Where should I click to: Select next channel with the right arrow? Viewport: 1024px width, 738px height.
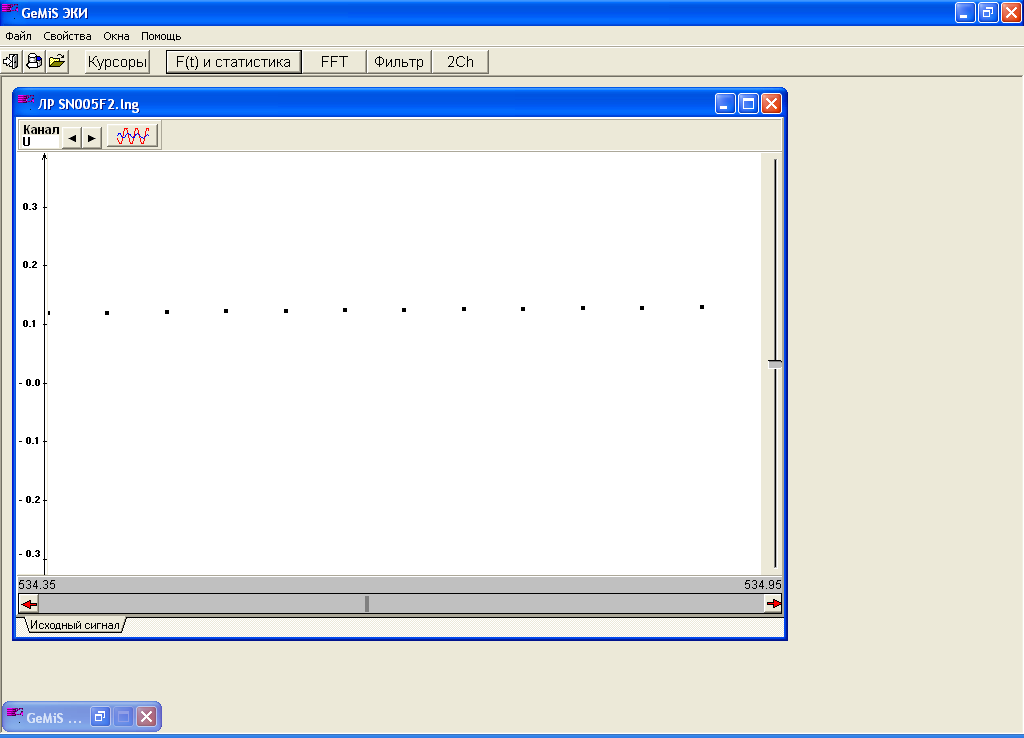[91, 138]
